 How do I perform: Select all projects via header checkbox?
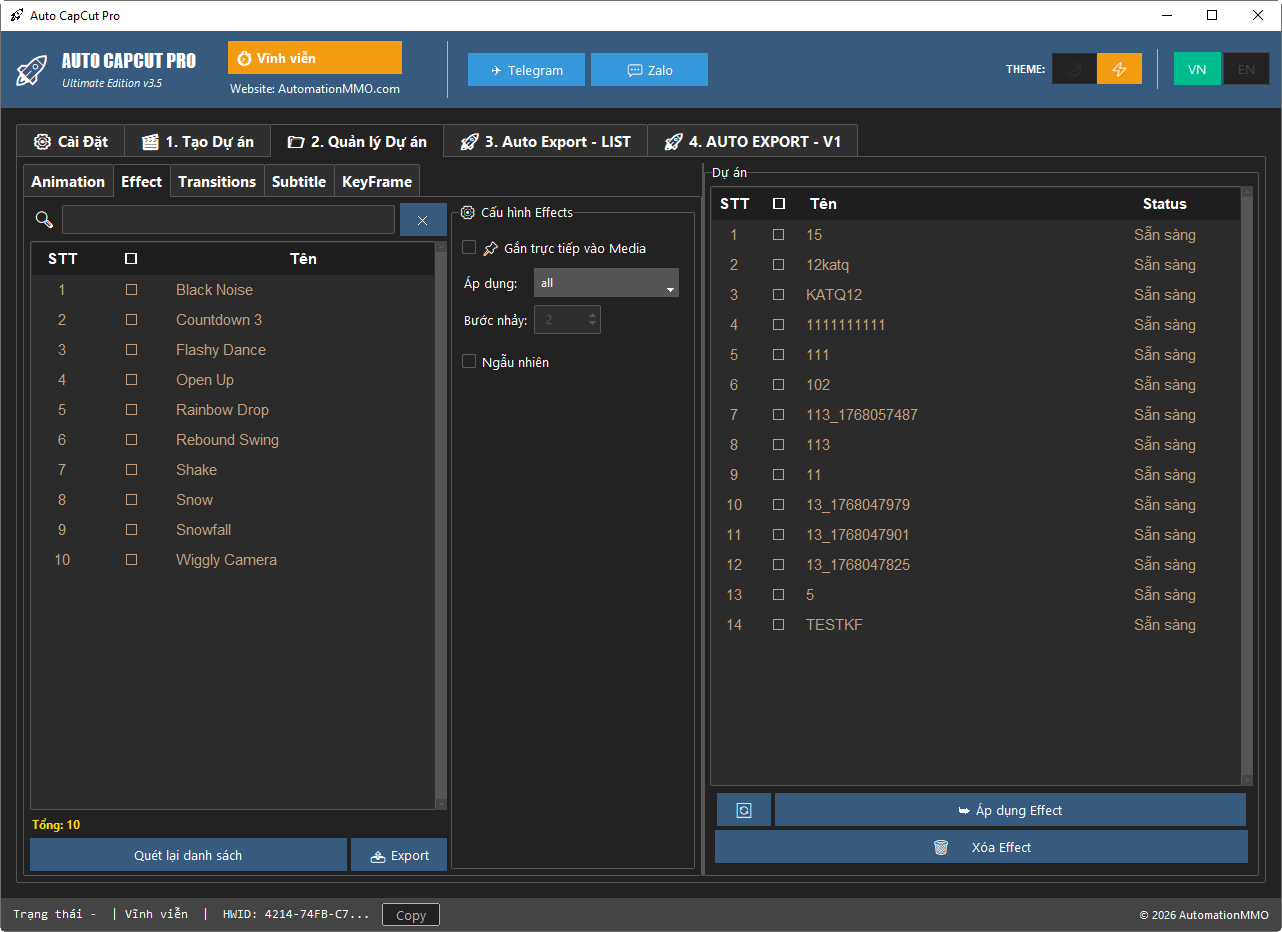[779, 203]
